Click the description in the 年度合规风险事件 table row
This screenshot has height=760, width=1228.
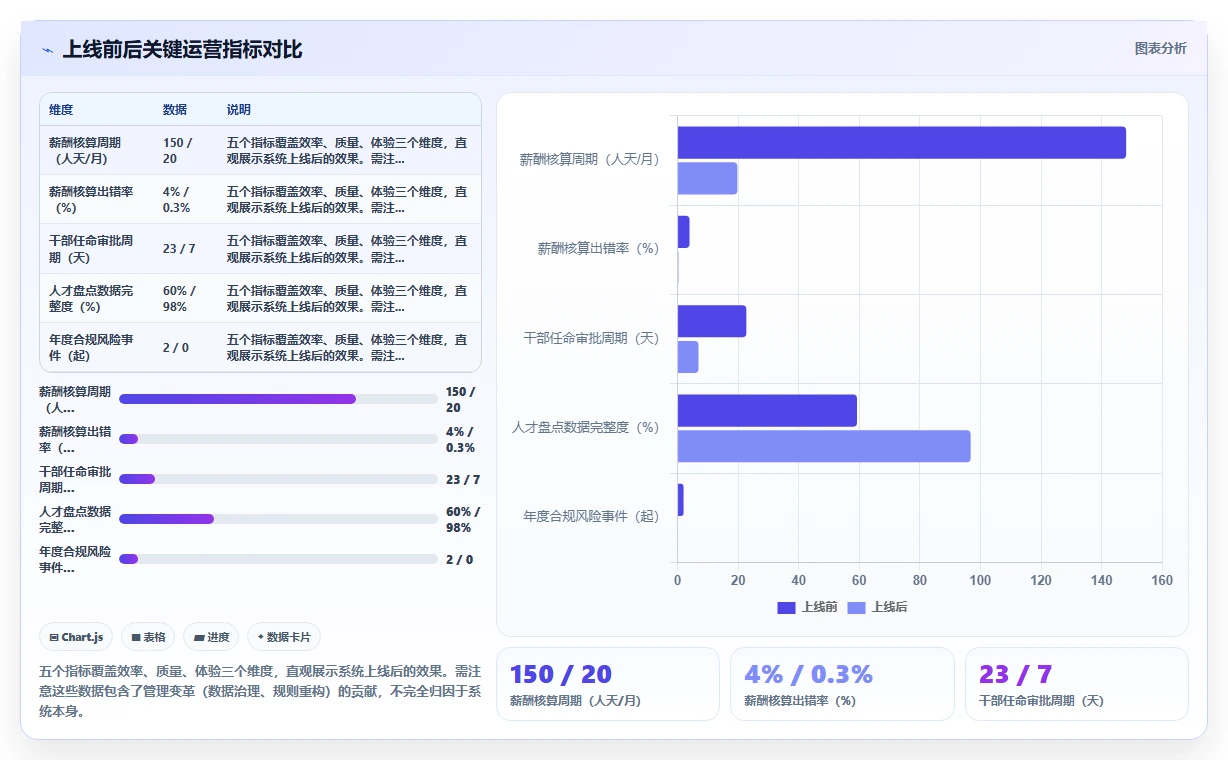tap(347, 347)
